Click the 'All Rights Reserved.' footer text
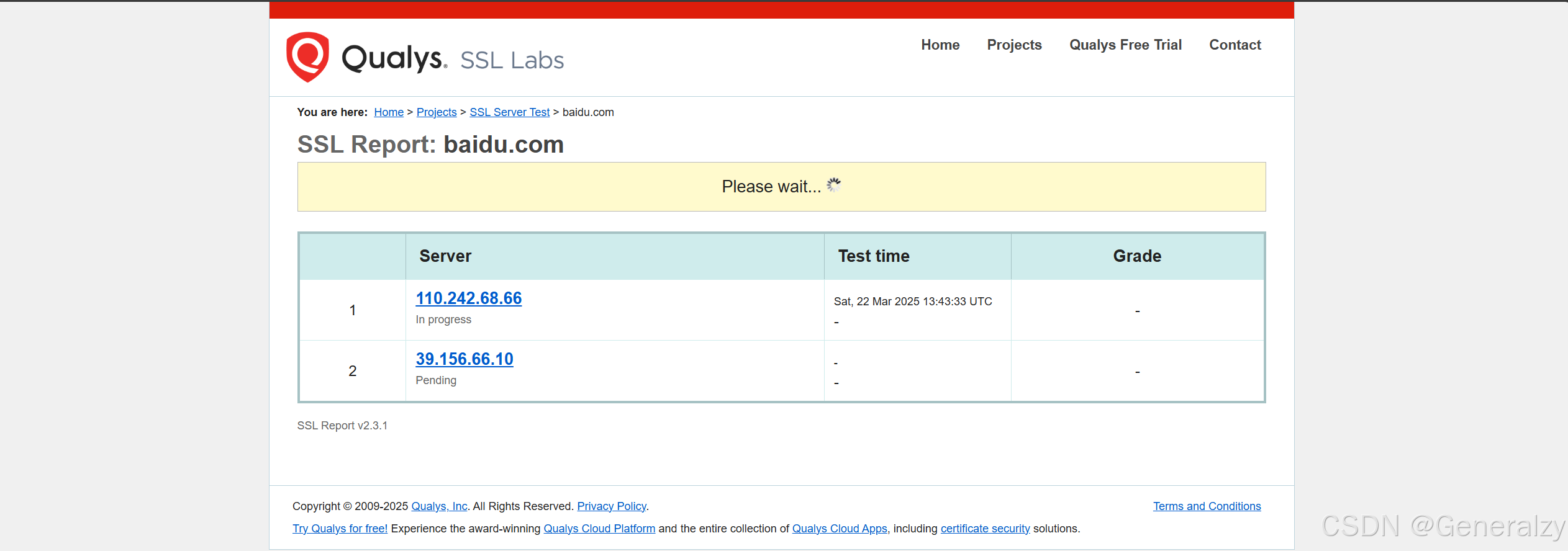The width and height of the screenshot is (1568, 551). [x=523, y=506]
